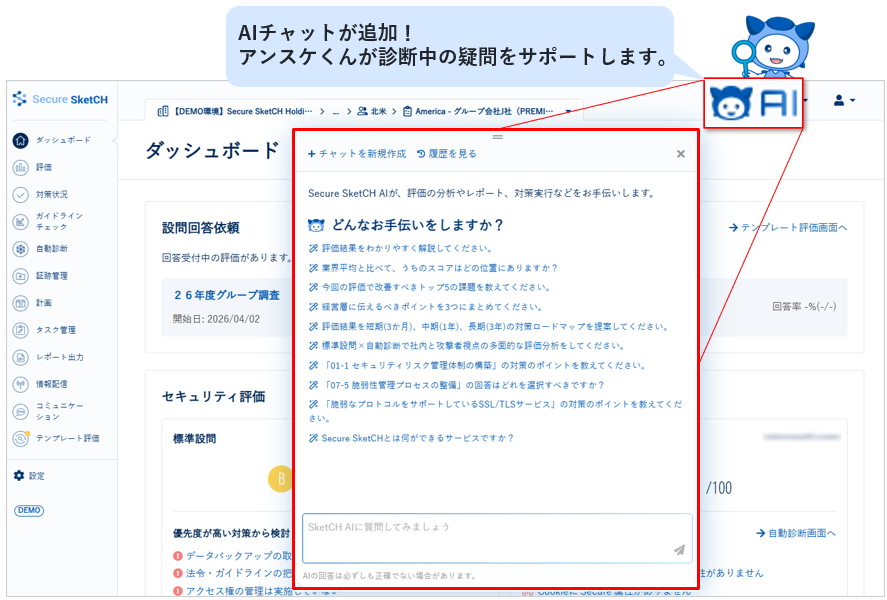The width and height of the screenshot is (887, 600).
Task: Click the send paper-plane icon in chat
Action: pyautogui.click(x=679, y=549)
